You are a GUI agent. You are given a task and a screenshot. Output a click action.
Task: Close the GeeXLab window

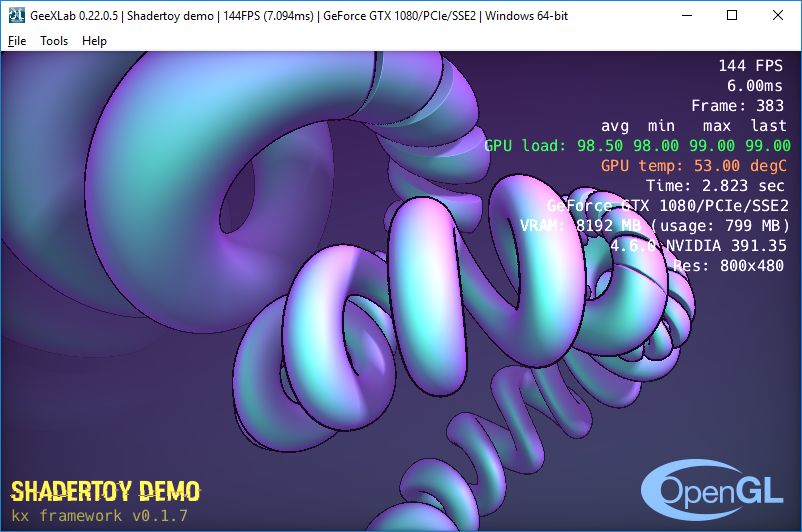pyautogui.click(x=778, y=15)
